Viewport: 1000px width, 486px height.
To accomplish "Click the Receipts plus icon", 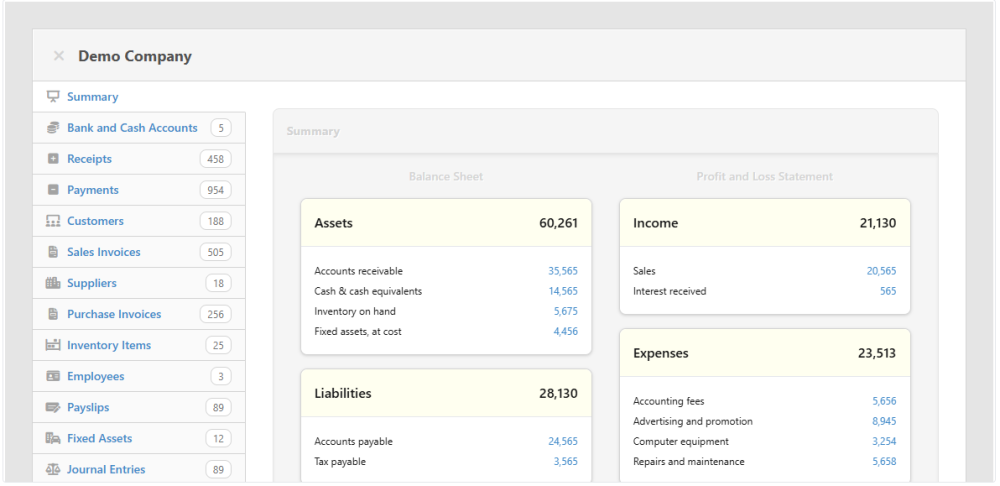I will point(53,159).
